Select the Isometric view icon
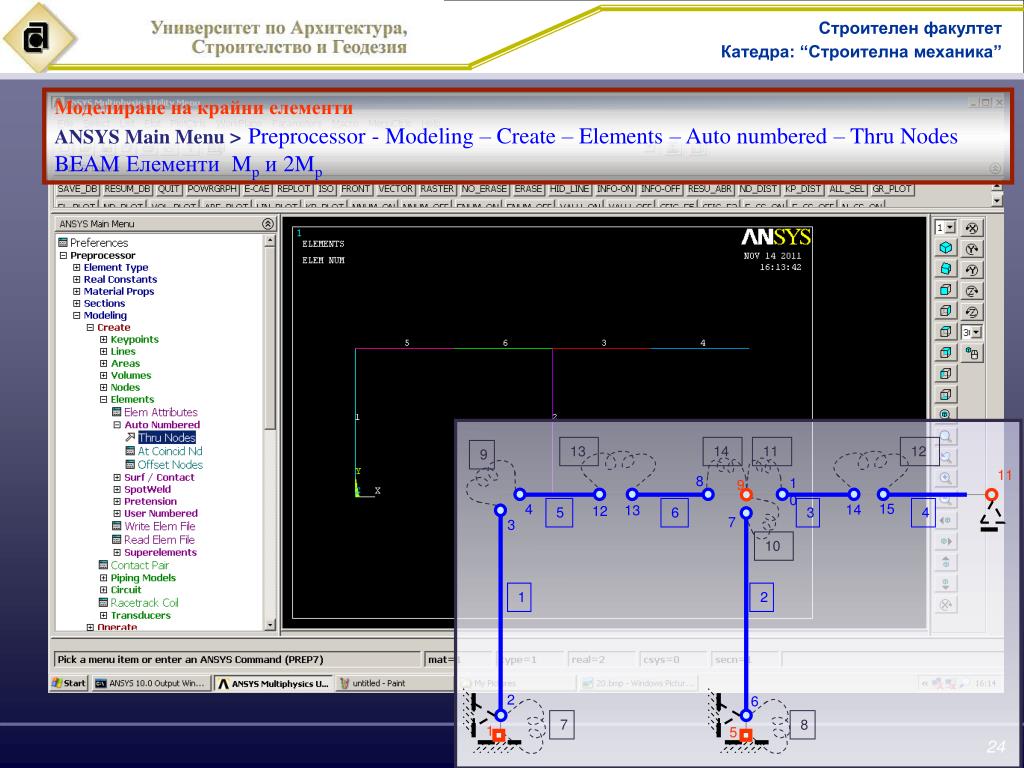 coord(945,248)
